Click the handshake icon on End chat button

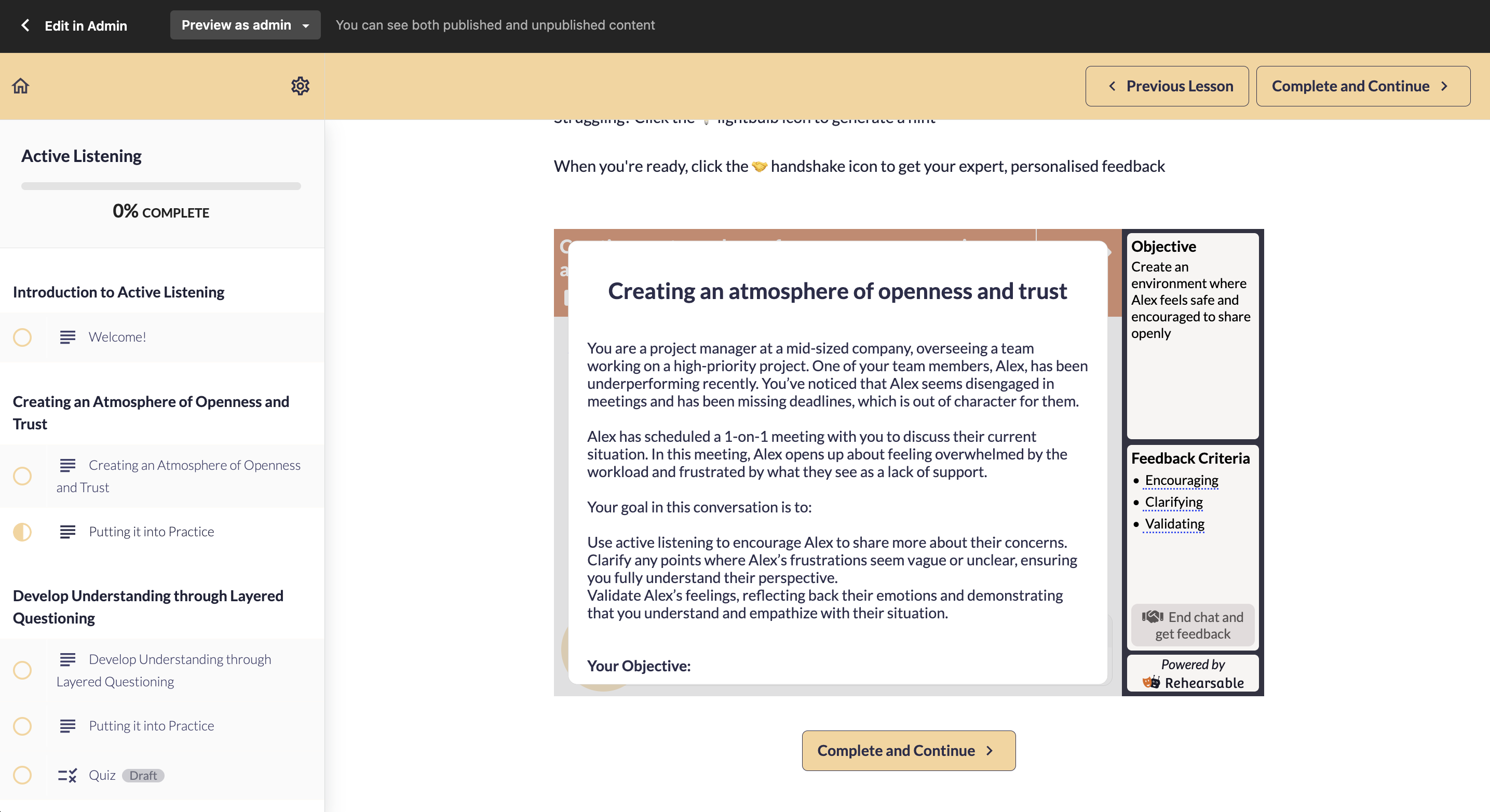1152,616
